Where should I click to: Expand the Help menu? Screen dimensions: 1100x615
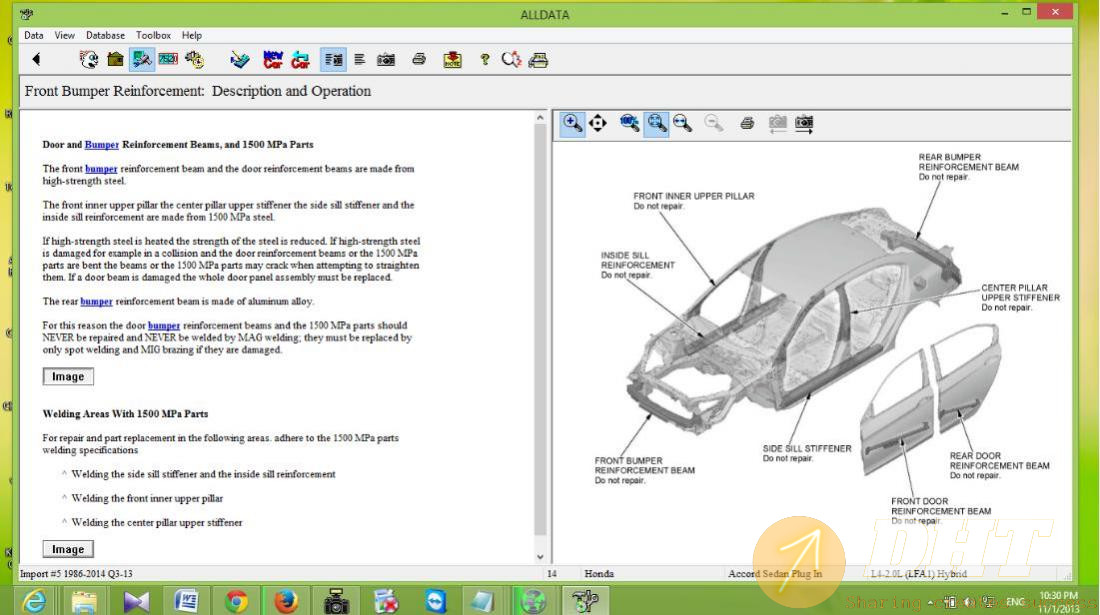point(192,35)
